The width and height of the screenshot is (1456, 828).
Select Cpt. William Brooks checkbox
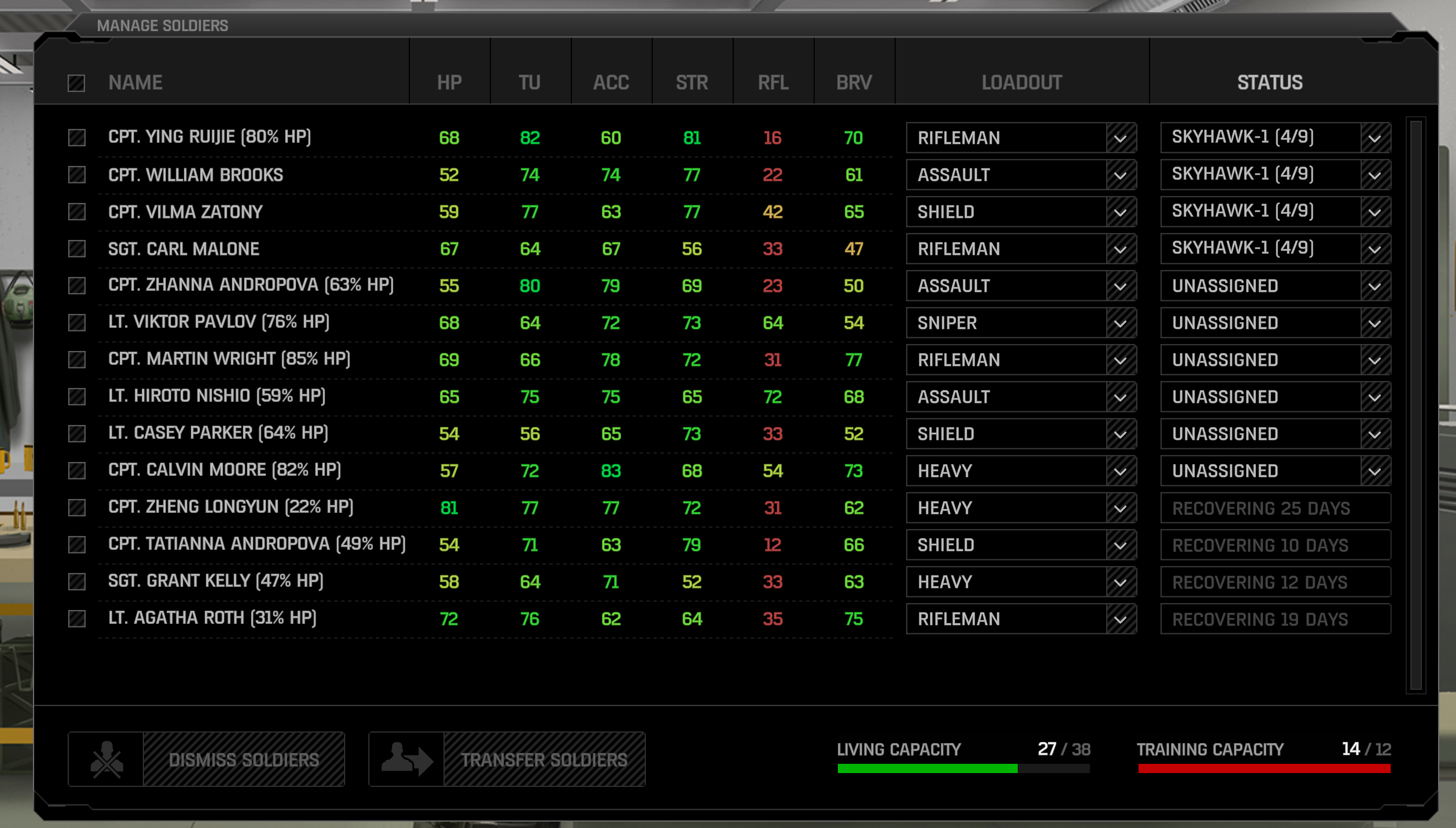point(77,175)
